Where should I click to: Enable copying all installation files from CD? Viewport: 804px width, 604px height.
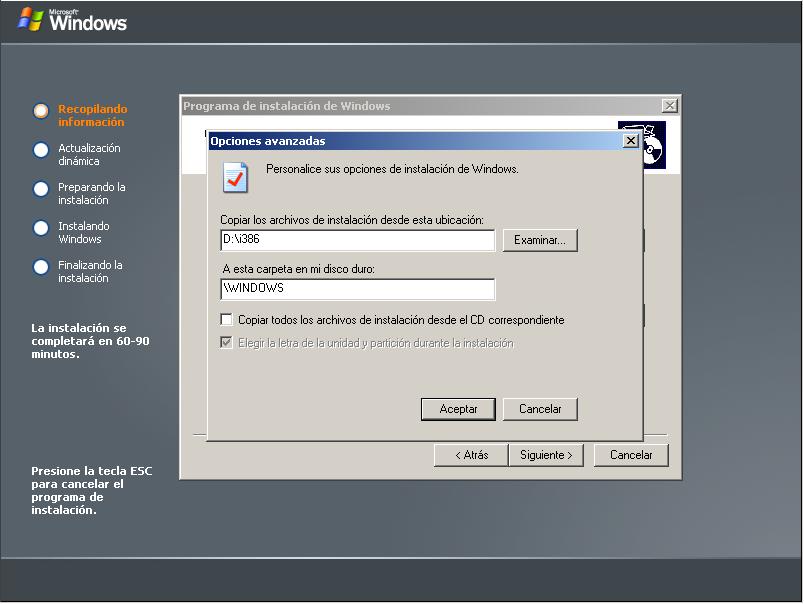tap(226, 319)
